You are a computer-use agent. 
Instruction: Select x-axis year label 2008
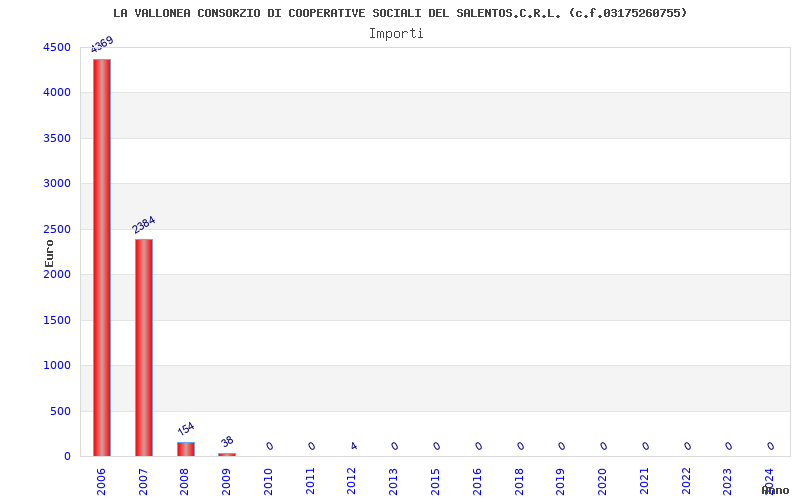[184, 481]
